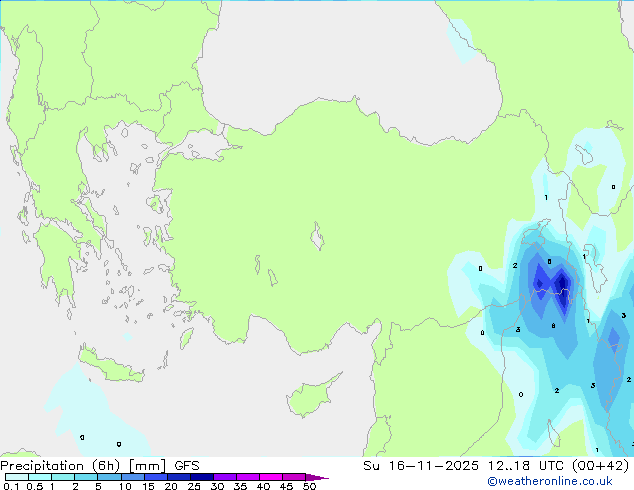Click the island of Cyprus on the map
This screenshot has width=634, height=490.
tap(309, 398)
